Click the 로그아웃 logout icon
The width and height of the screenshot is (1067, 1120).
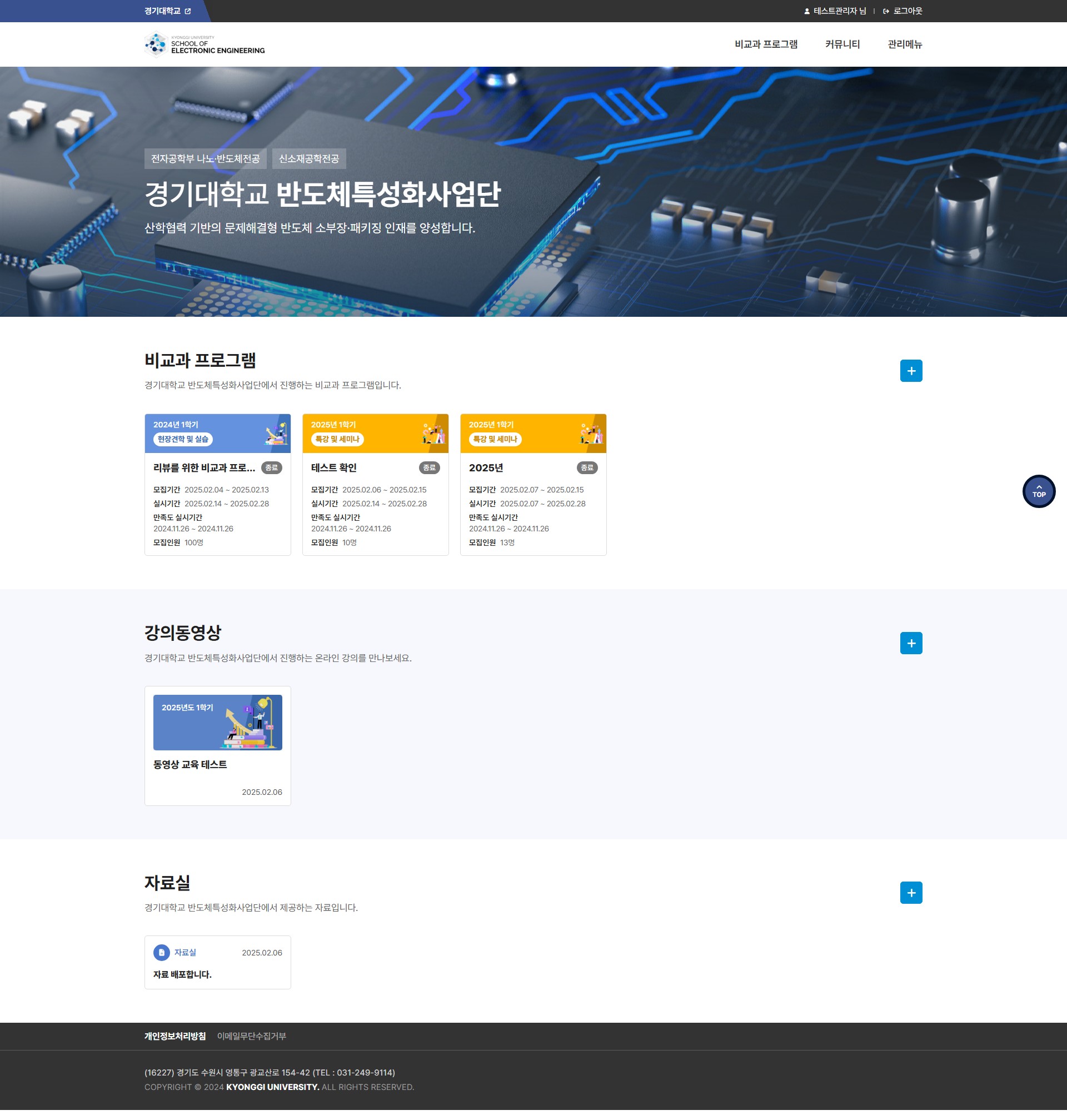click(886, 11)
